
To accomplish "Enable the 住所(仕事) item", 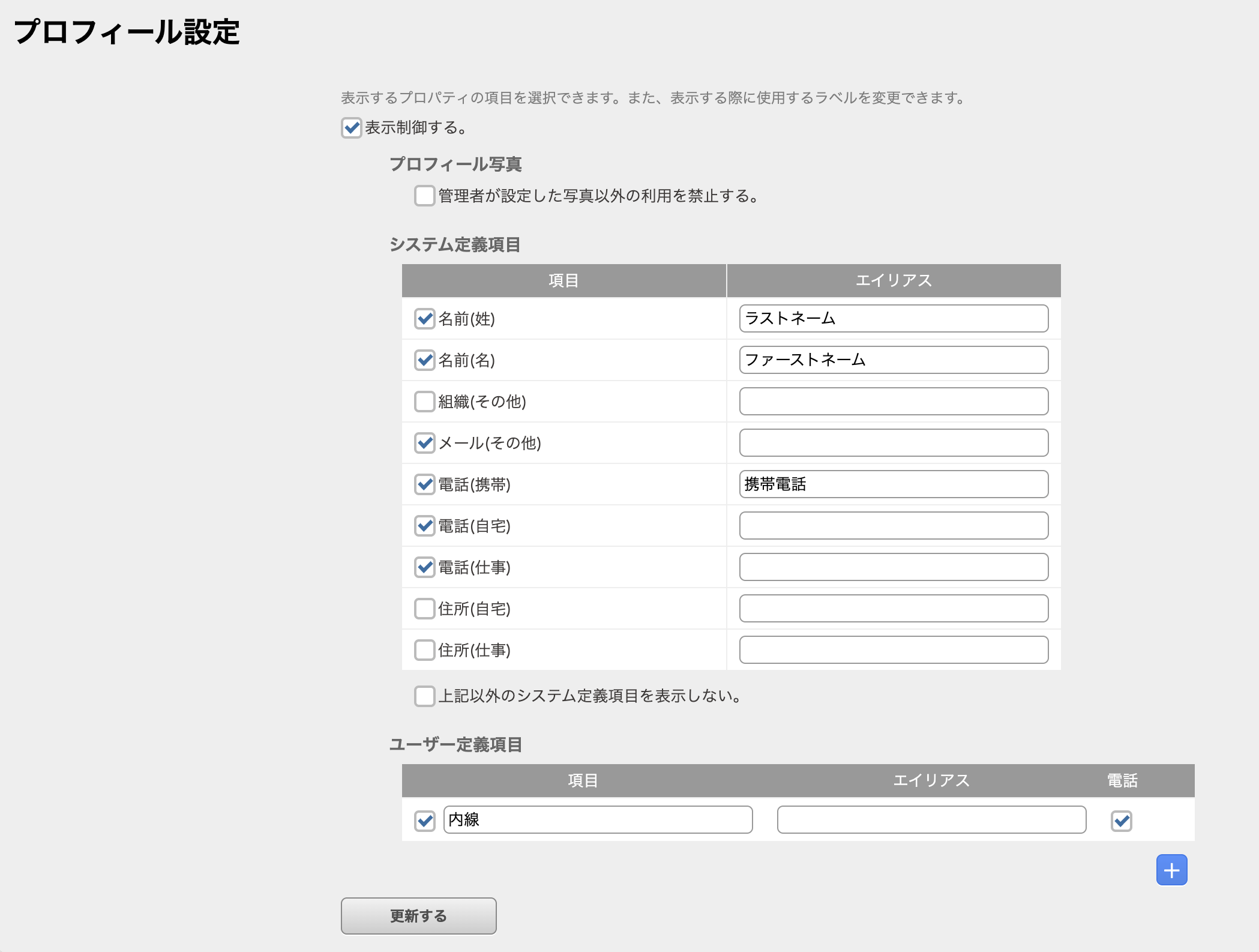I will point(424,649).
